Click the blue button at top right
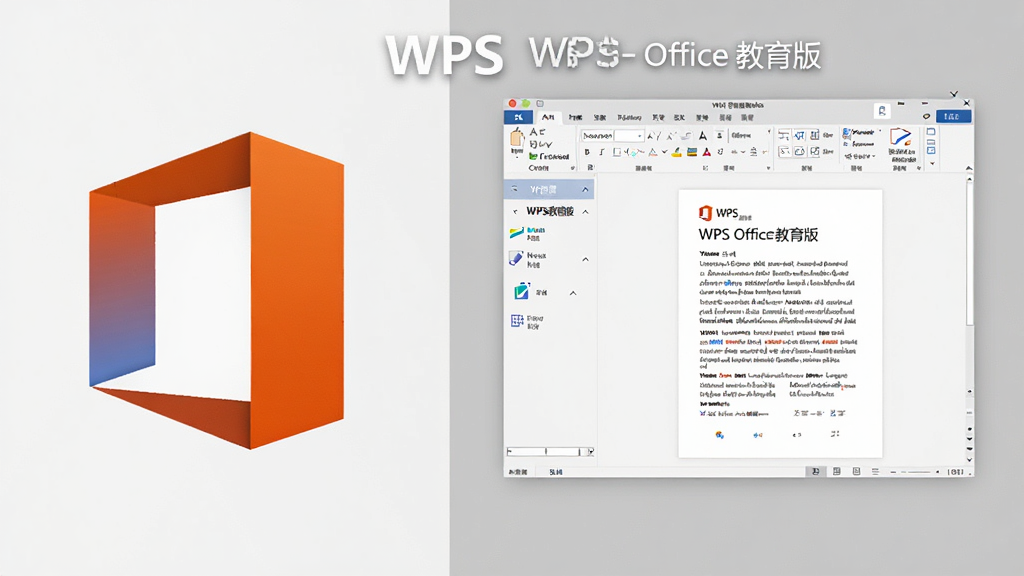The width and height of the screenshot is (1024, 576). pos(953,116)
